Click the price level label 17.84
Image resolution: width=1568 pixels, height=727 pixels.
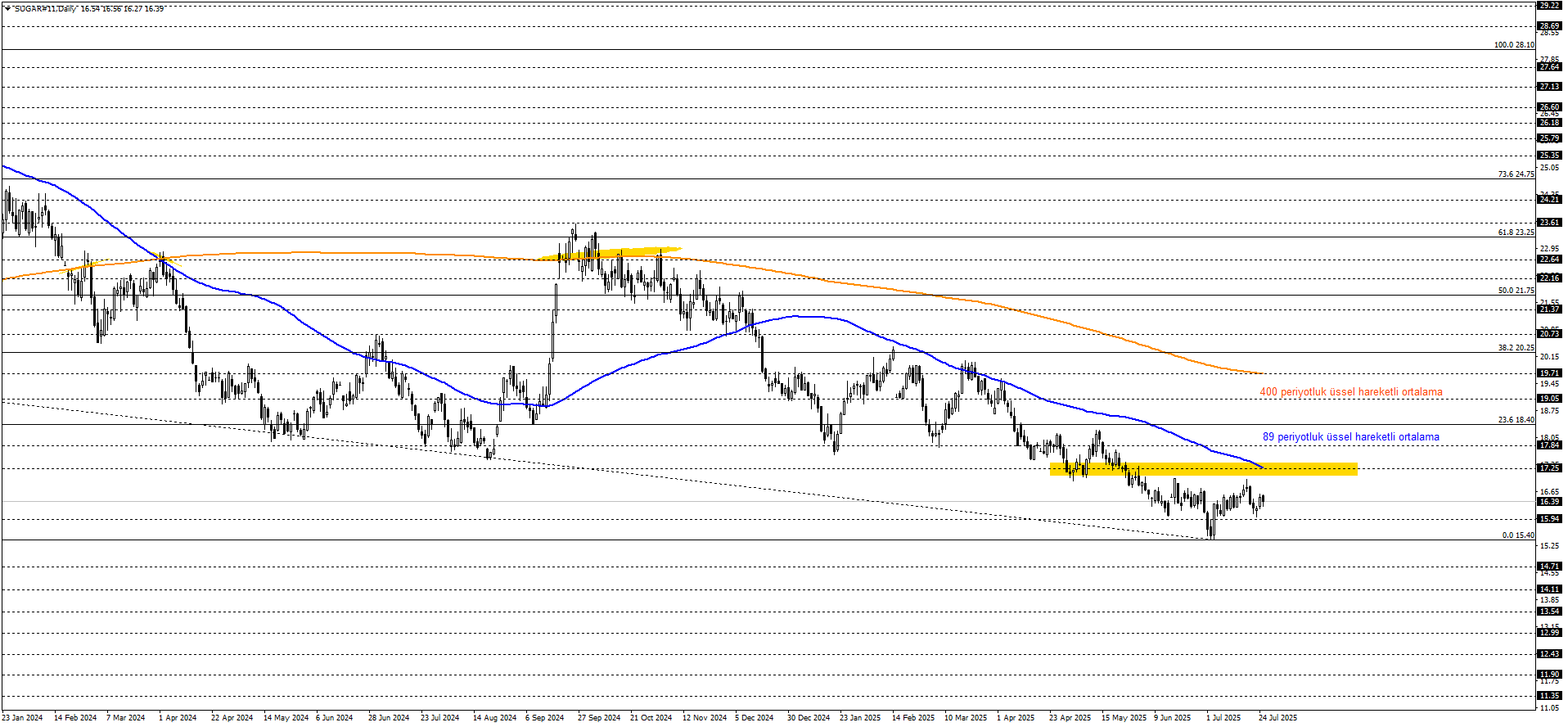pos(1549,445)
